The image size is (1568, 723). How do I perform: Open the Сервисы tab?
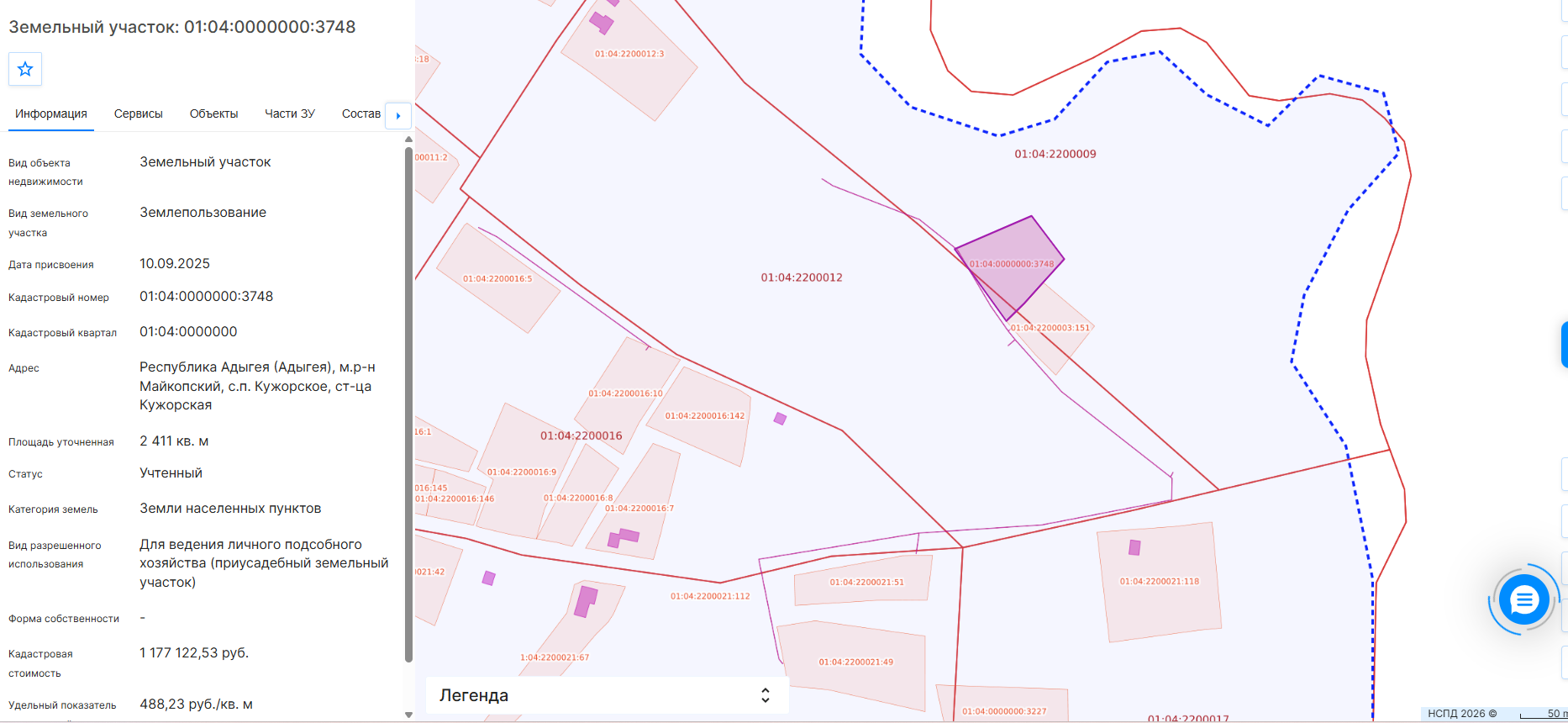(139, 113)
